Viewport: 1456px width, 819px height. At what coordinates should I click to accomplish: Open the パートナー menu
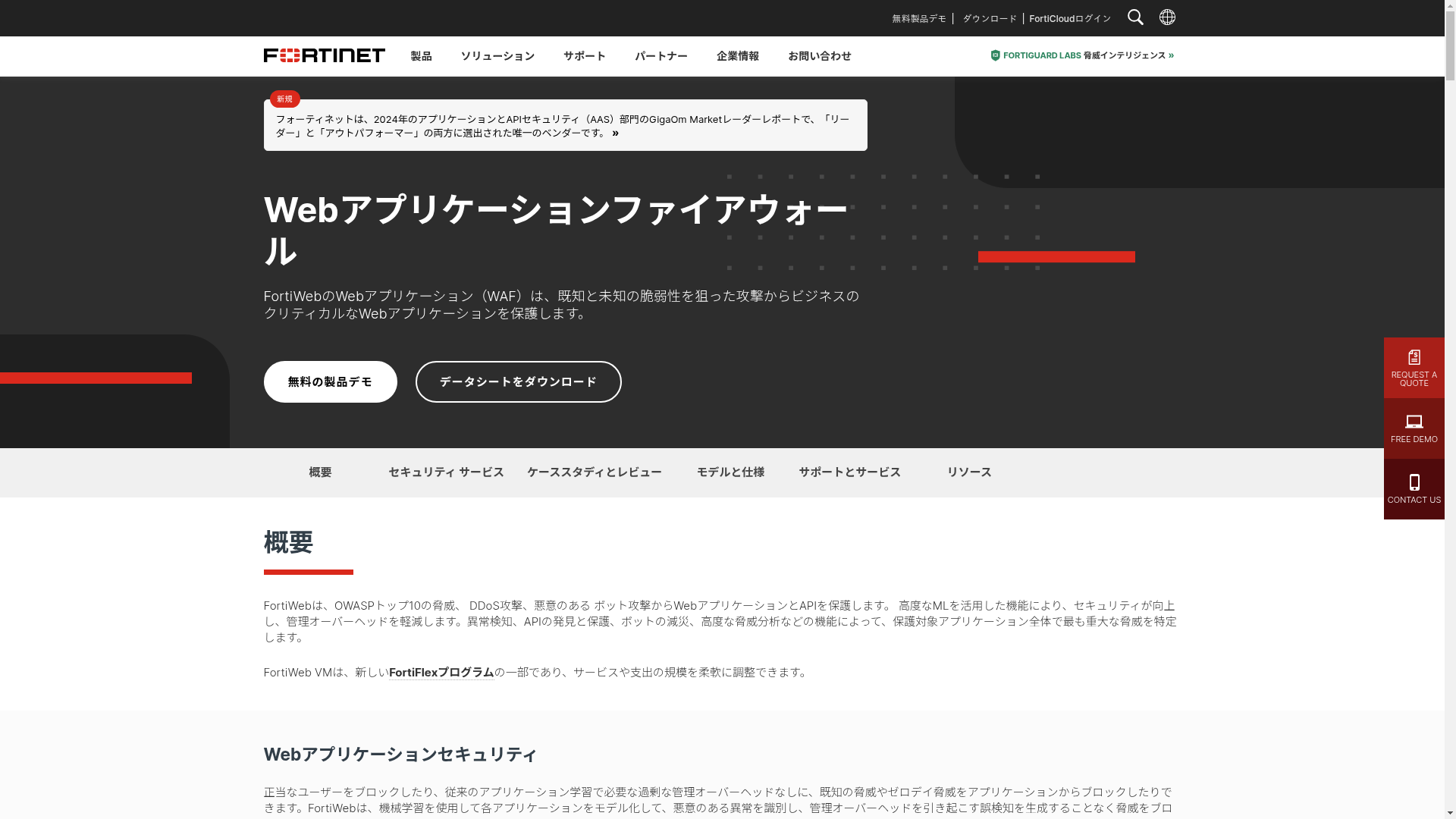click(x=661, y=56)
